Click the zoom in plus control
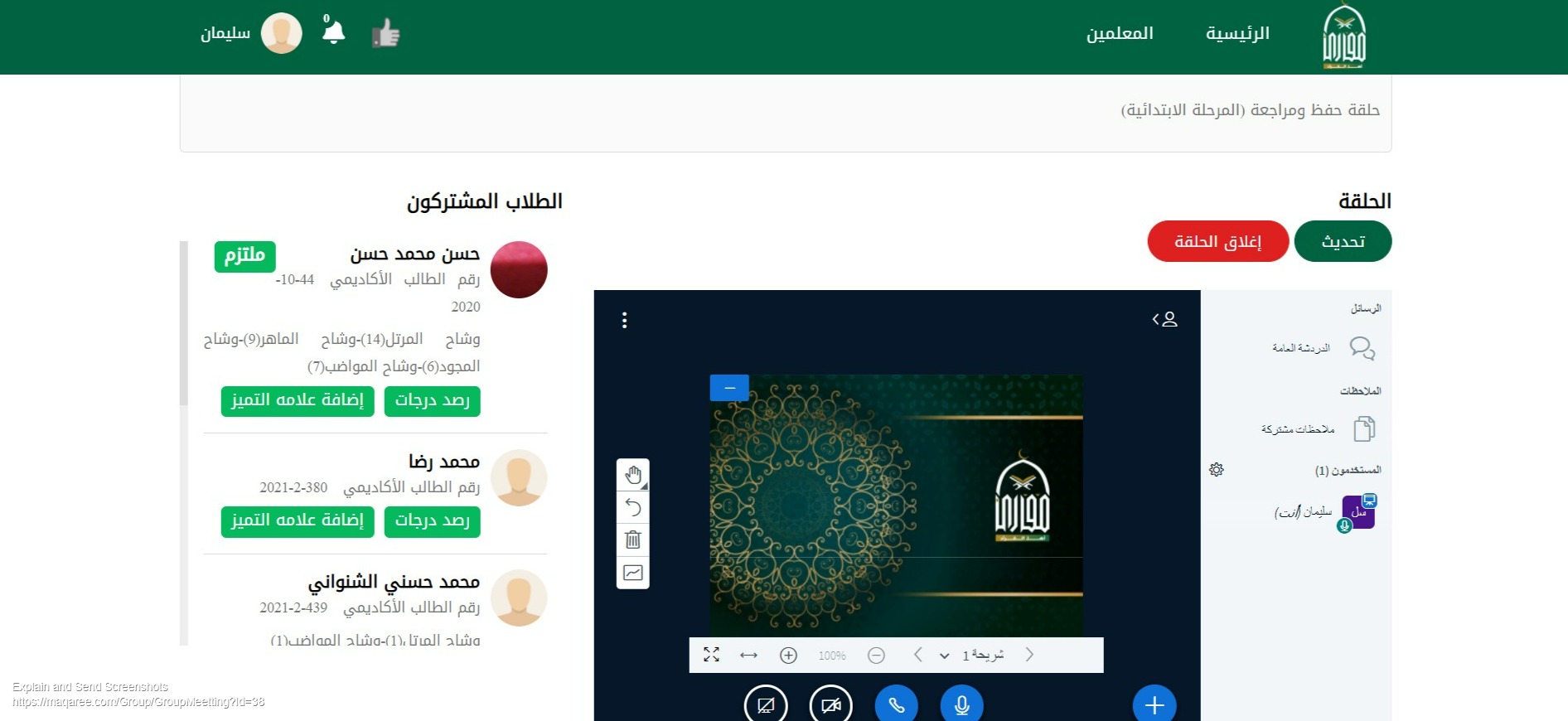Screen dimensions: 1568x721 pos(788,655)
